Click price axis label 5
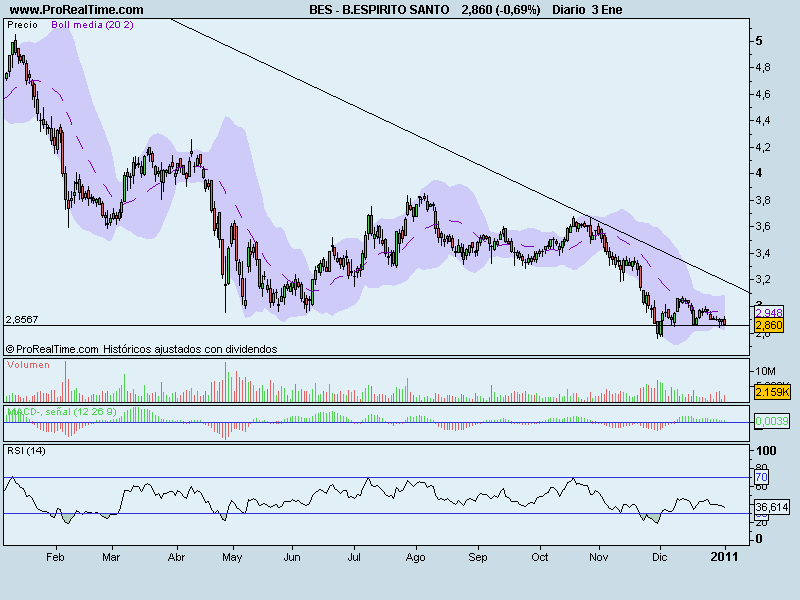800x600 pixels. click(759, 41)
